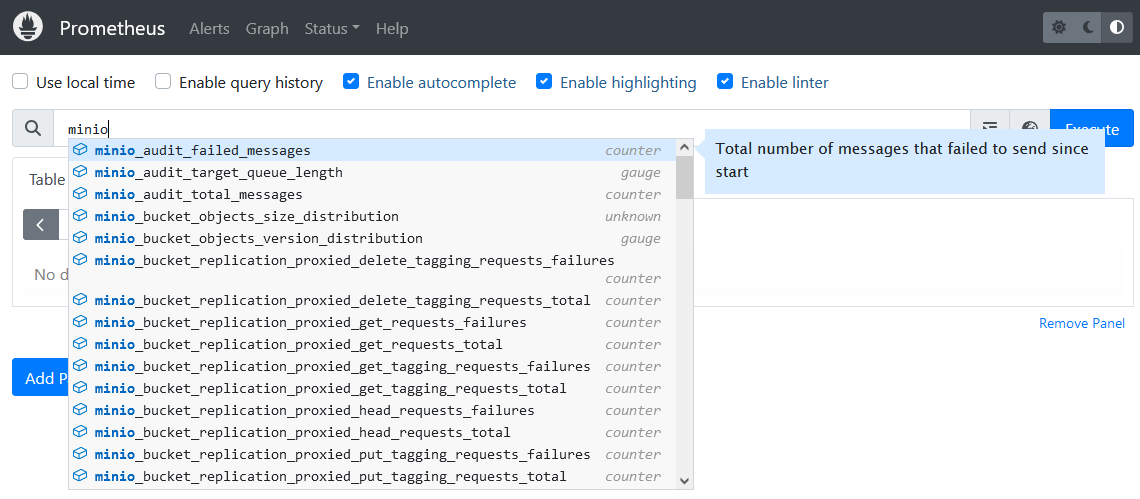Viewport: 1140px width, 499px height.
Task: Click the previous time chevron button
Action: click(41, 225)
